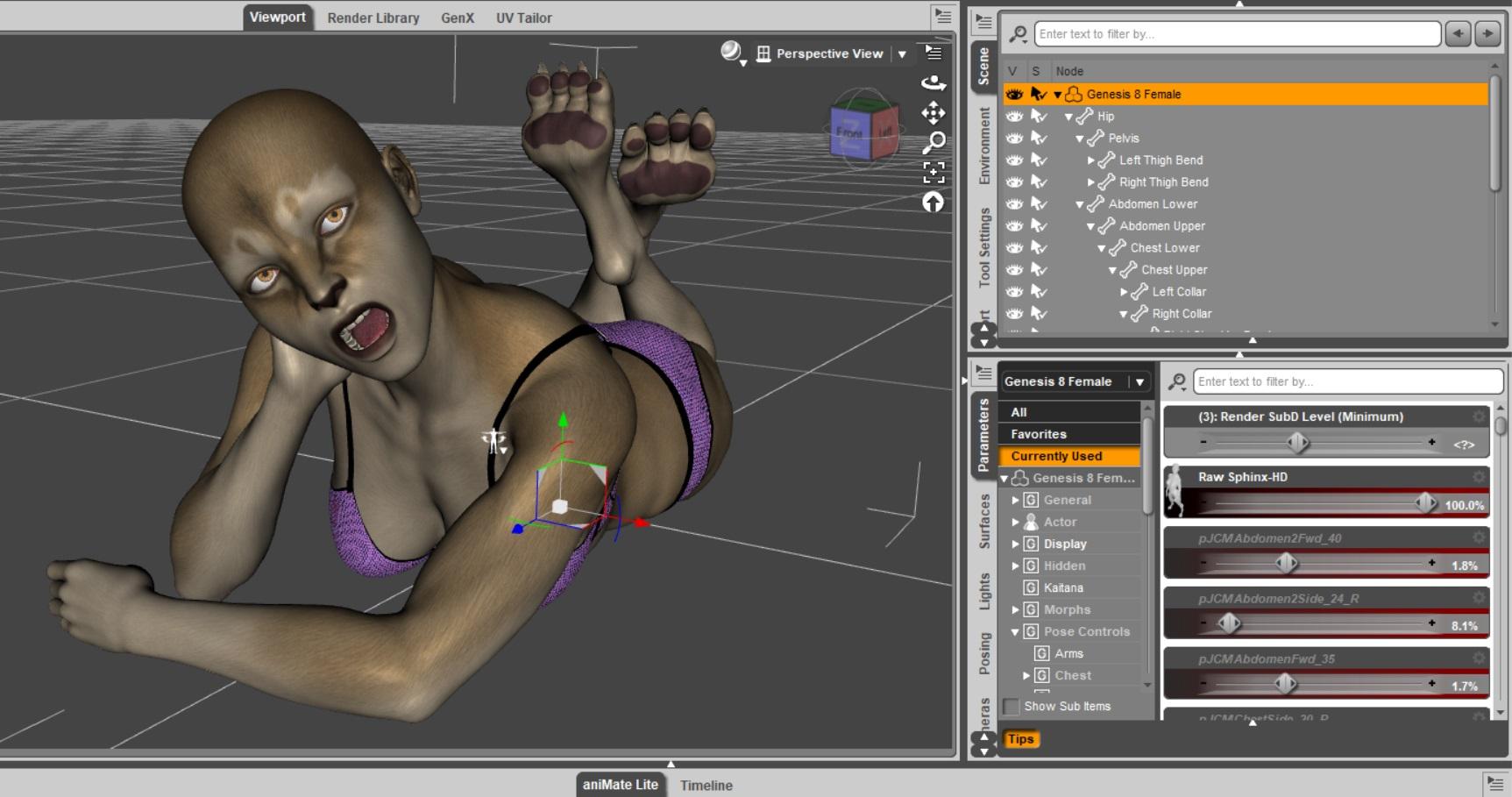The width and height of the screenshot is (1512, 797).
Task: Switch to the Timeline tab
Action: (x=706, y=786)
